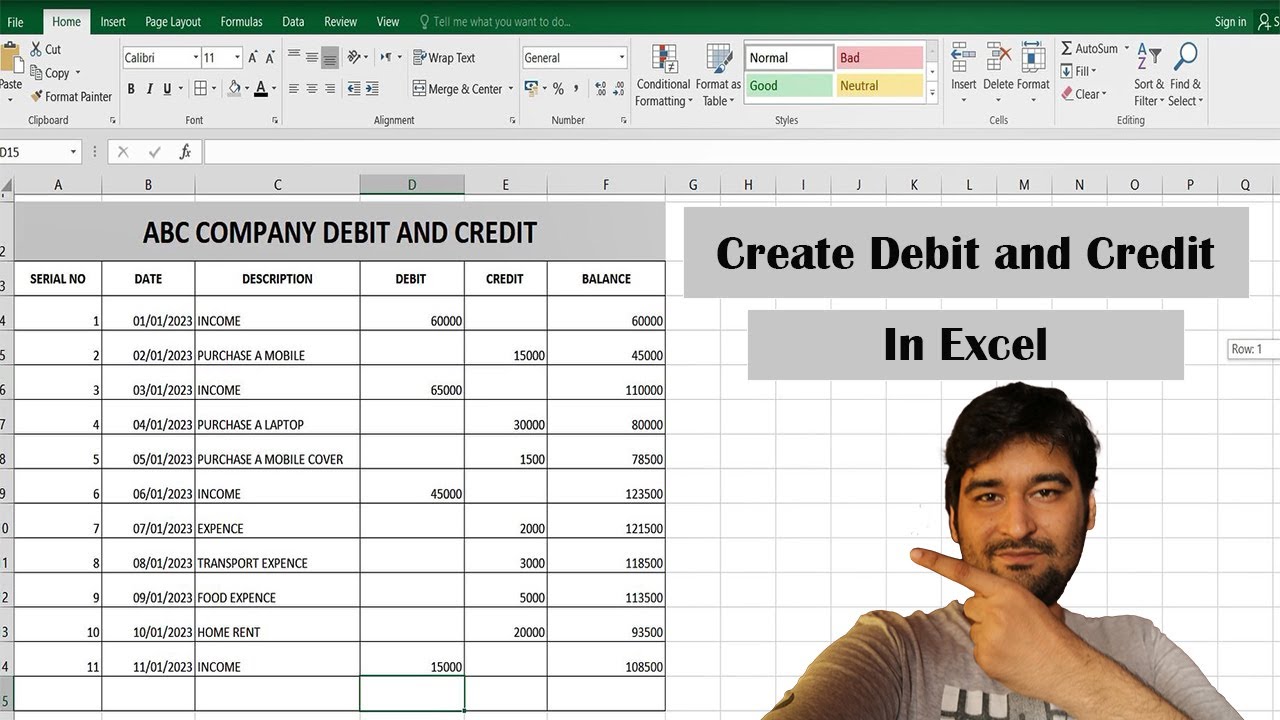Apply Comma Style format
Screen dimensions: 1280x720
coord(576,89)
